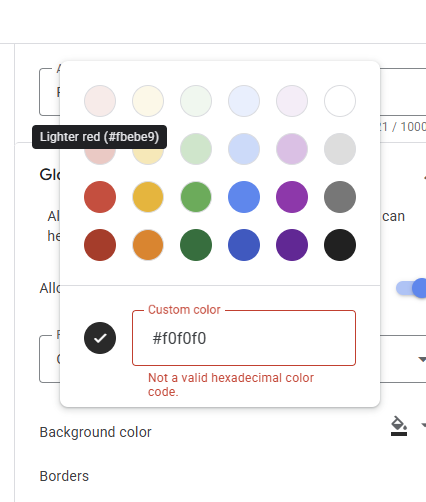Choose the dark red color swatch
Viewport: 426px width, 502px height.
[100, 245]
